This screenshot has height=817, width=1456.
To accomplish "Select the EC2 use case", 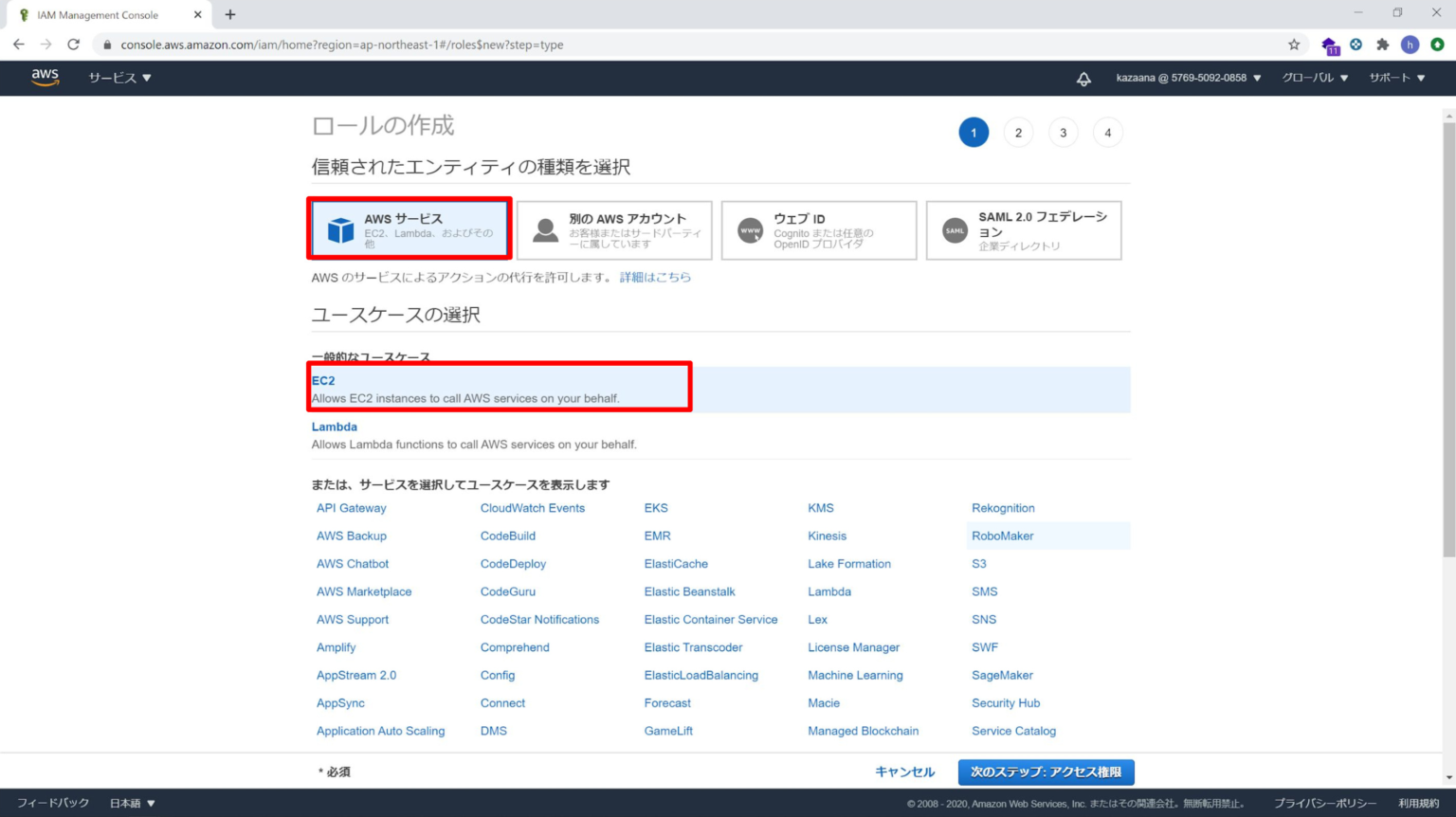I will (323, 380).
